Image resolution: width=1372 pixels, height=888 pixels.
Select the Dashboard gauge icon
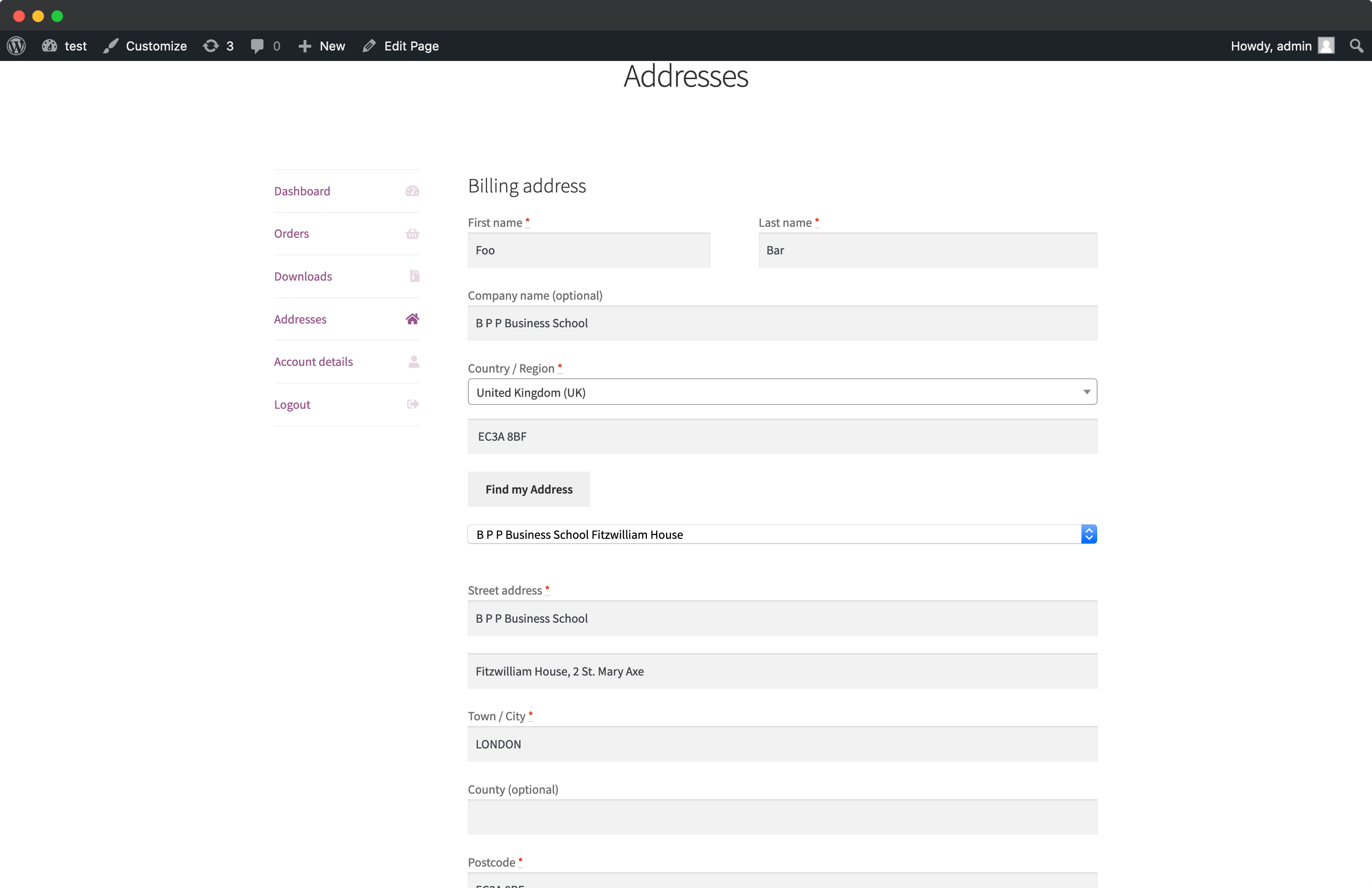click(413, 191)
